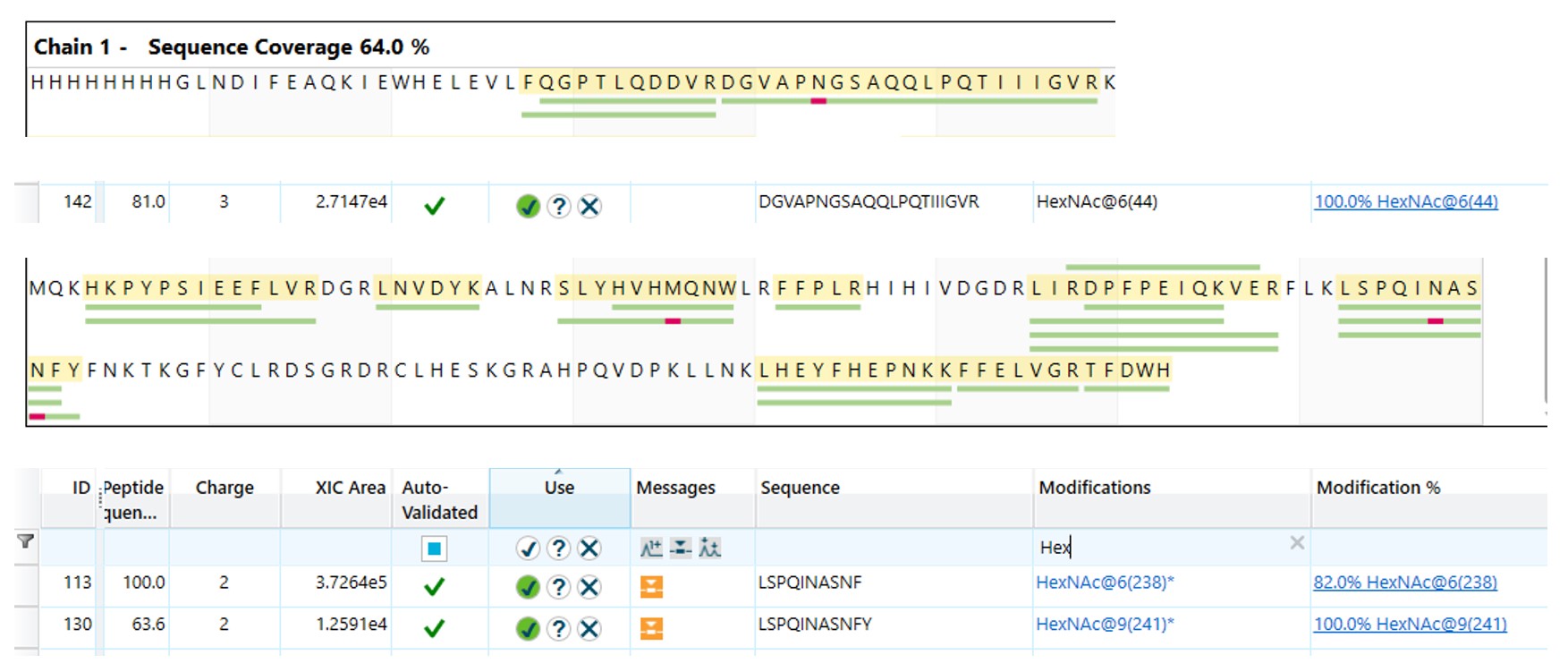
Task: Click the red modification marker under LSPQINAS
Action: (1435, 320)
